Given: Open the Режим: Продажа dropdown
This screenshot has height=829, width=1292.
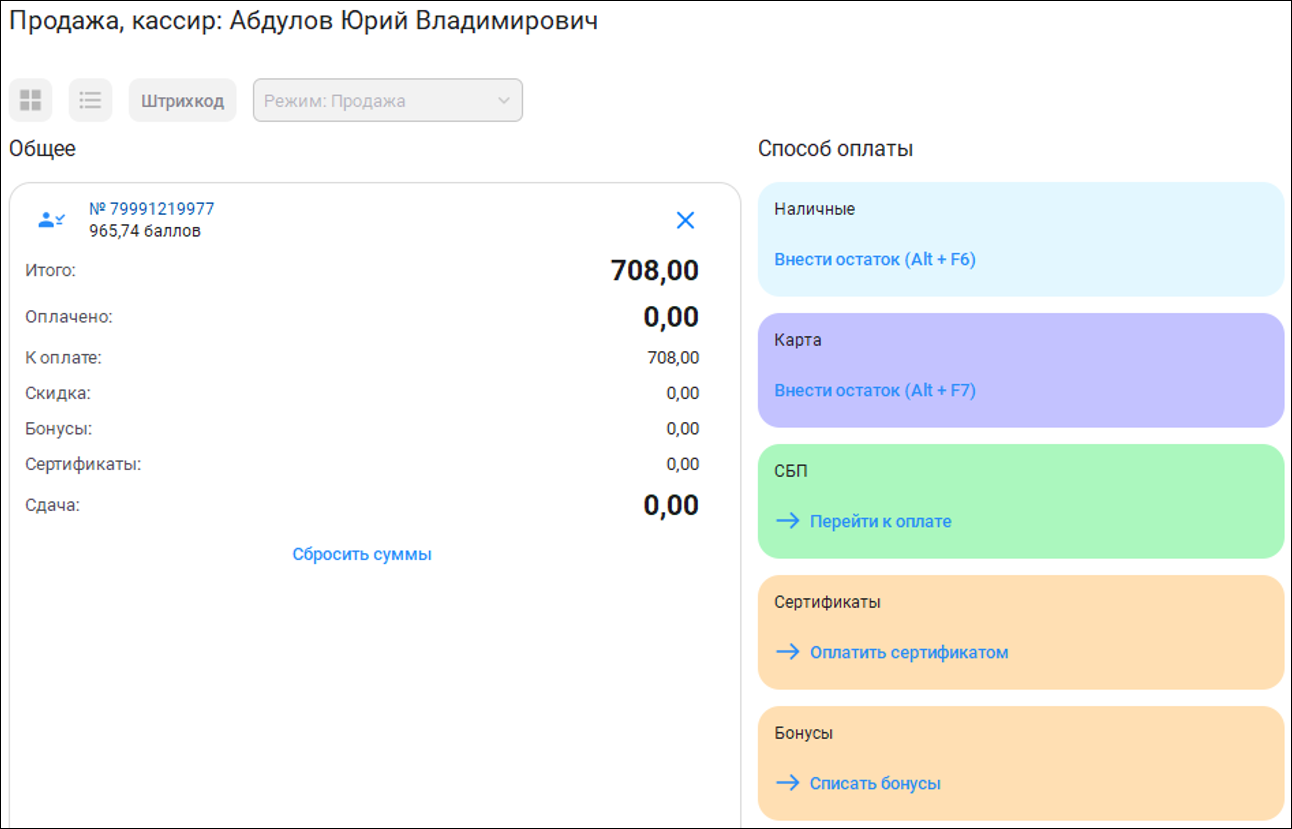Looking at the screenshot, I should click(x=370, y=101).
